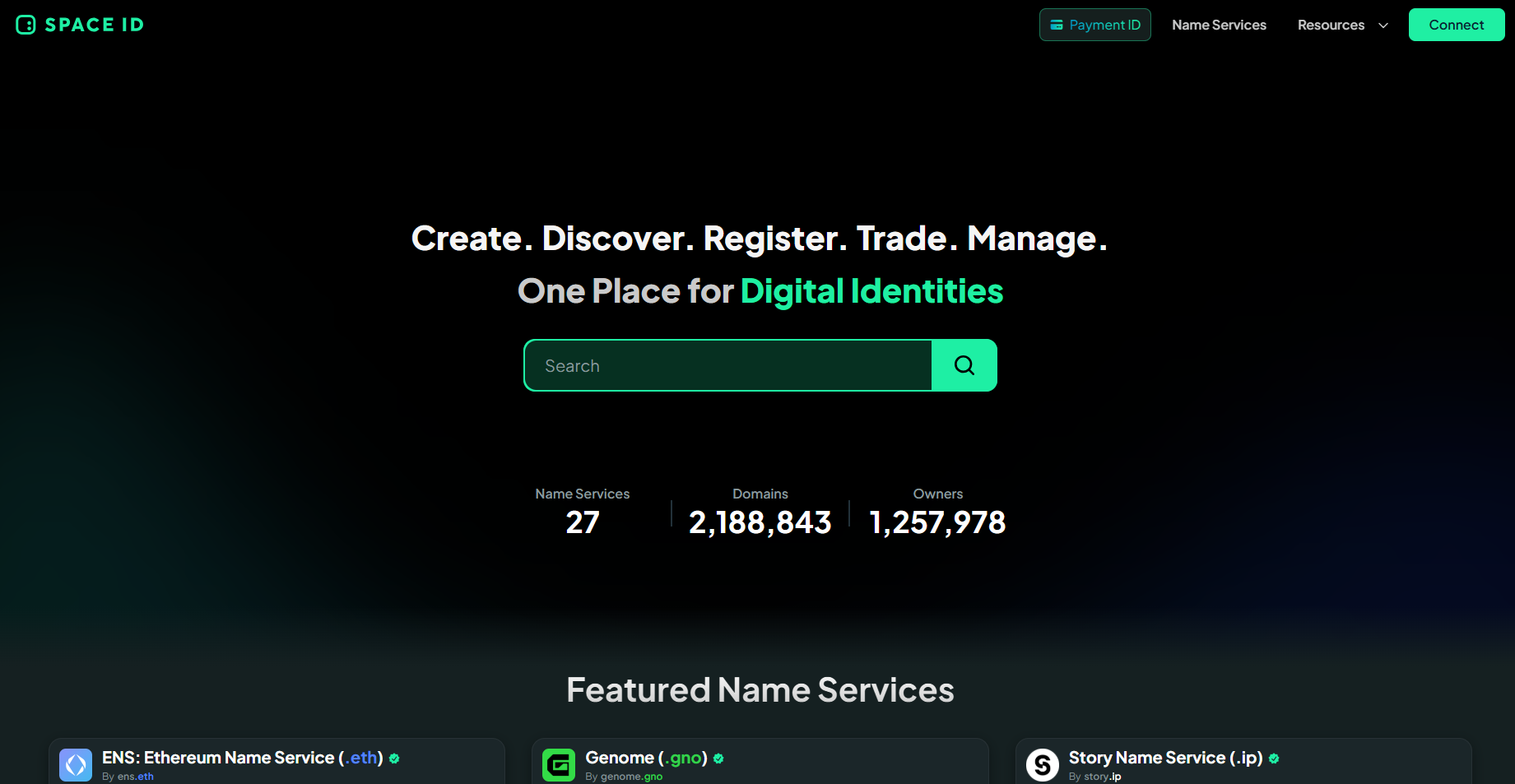This screenshot has width=1515, height=784.
Task: Click the ENS logo icon
Action: pyautogui.click(x=76, y=764)
